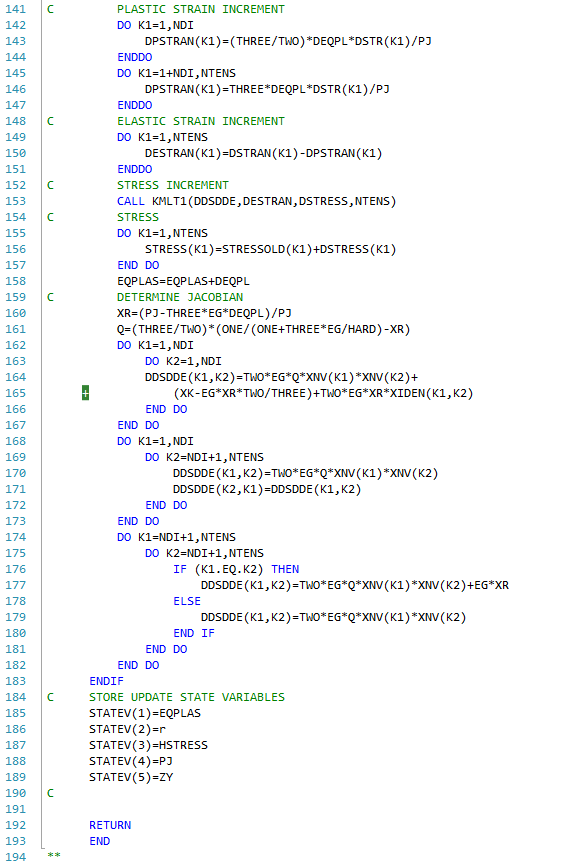Click the "DDSDDE(K2,K1)=DDSDDE(K1,K2)" symmetry line
This screenshot has width=577, height=866.
[267, 490]
